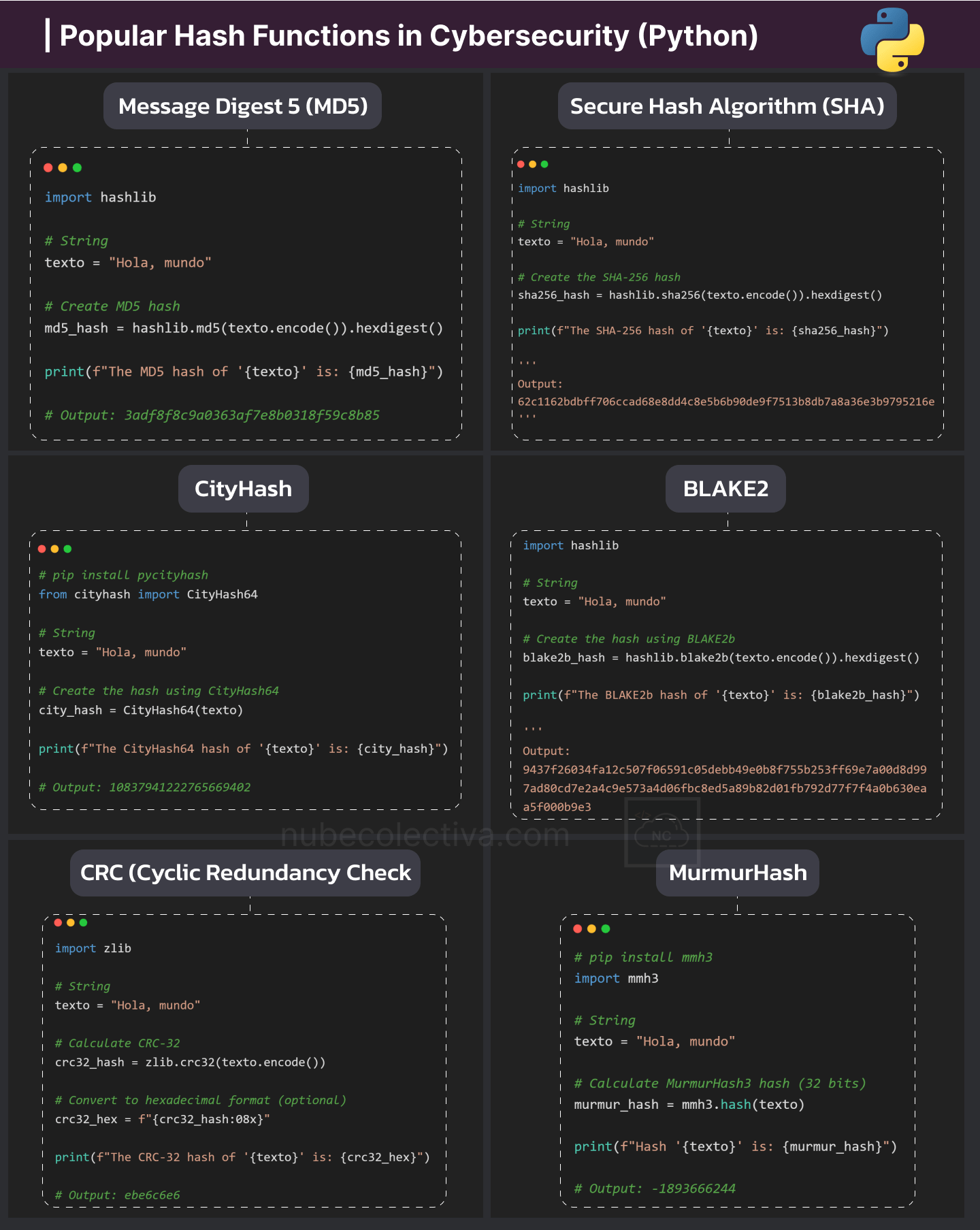Click the print 'The BLAKE2b hash of' line
This screenshot has width=980, height=1230.
click(x=721, y=695)
